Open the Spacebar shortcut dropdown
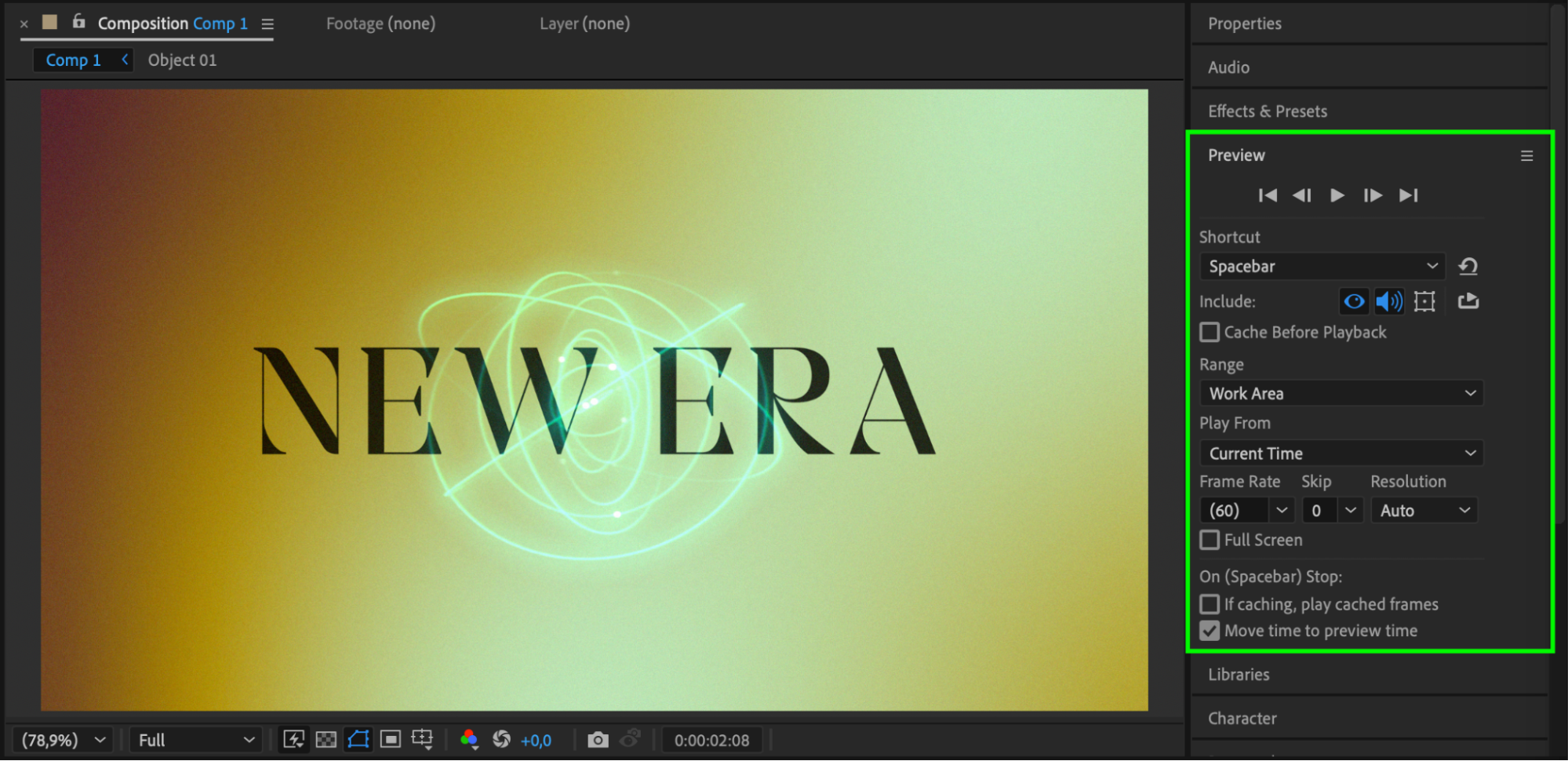Image resolution: width=1568 pixels, height=761 pixels. click(1322, 267)
